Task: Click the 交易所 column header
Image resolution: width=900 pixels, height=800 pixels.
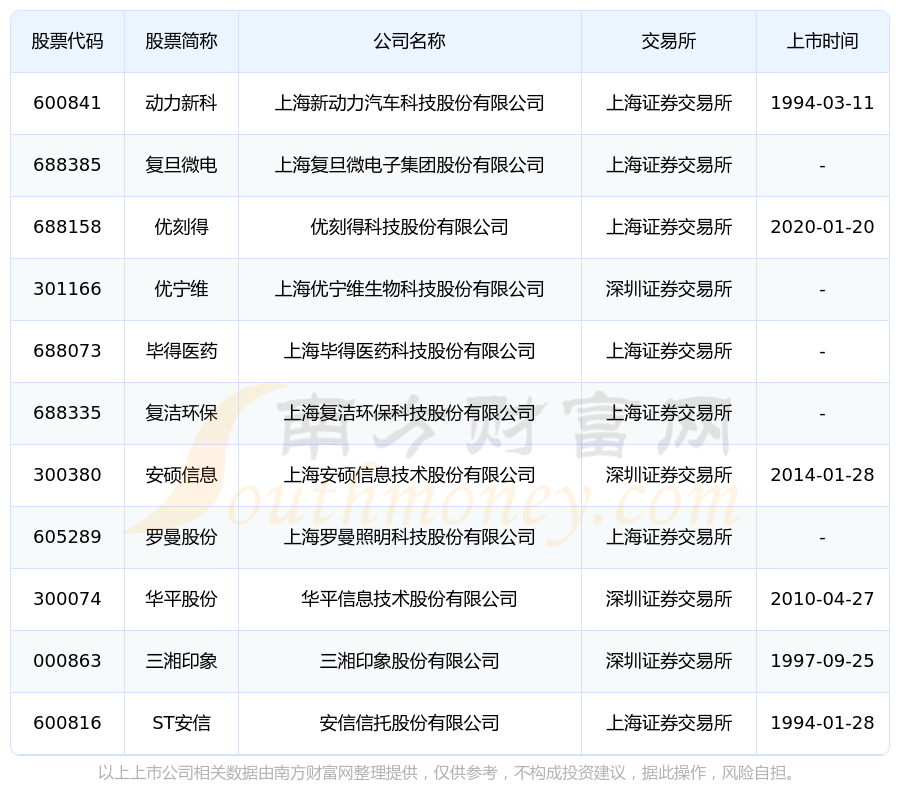Action: pyautogui.click(x=669, y=41)
